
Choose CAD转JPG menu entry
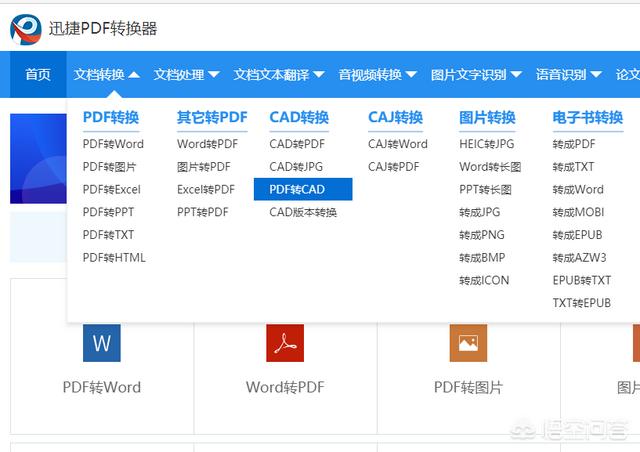296,167
